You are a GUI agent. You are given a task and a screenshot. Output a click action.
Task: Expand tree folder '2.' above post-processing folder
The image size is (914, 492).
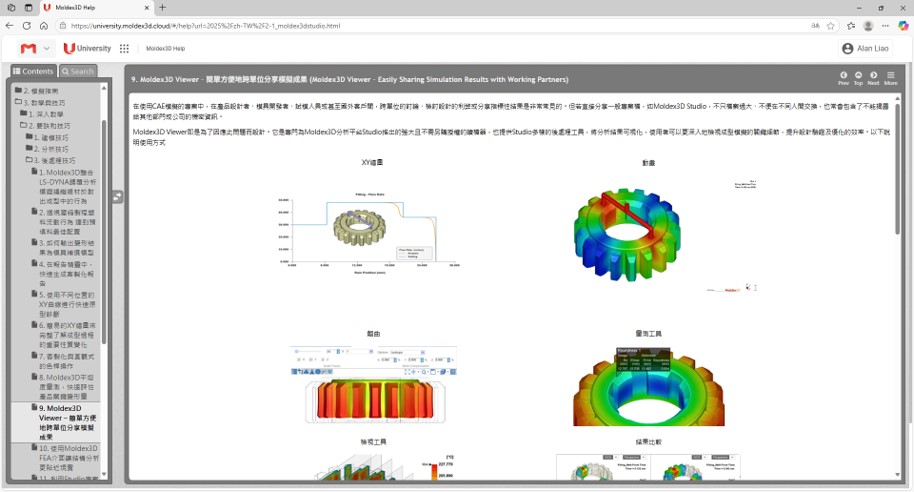pos(29,149)
